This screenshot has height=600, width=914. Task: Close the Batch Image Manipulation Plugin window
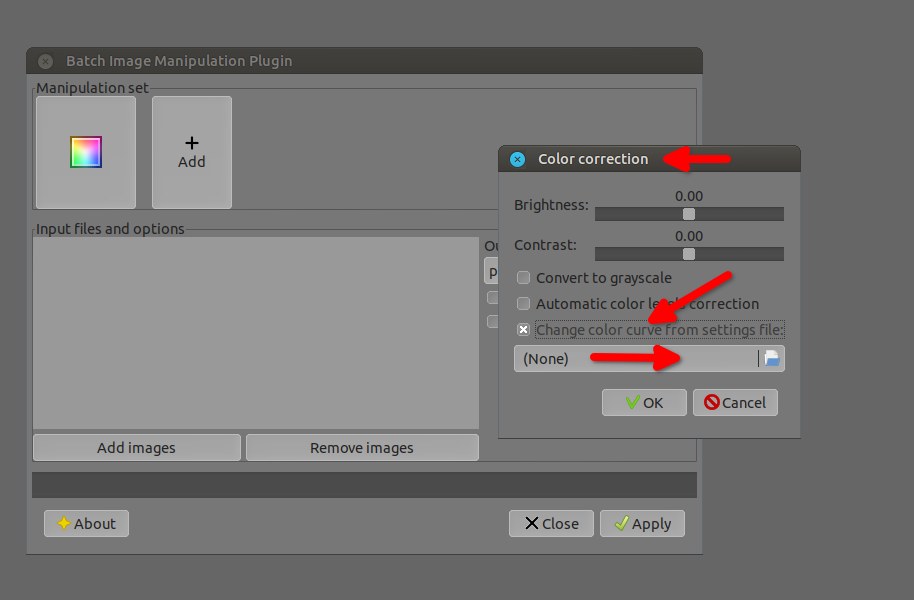point(45,61)
